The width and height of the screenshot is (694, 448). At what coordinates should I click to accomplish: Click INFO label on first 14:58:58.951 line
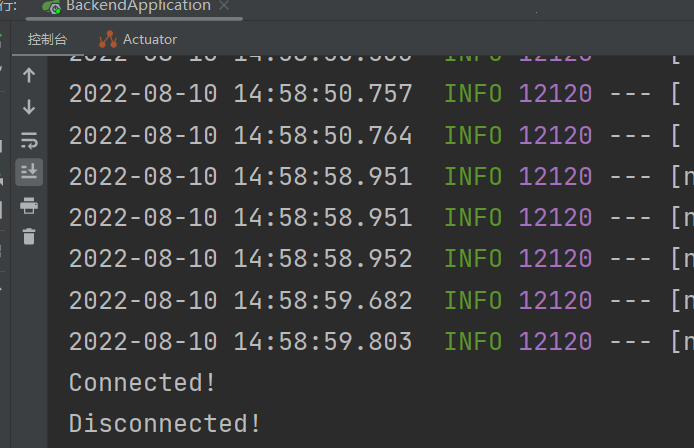[x=473, y=177]
